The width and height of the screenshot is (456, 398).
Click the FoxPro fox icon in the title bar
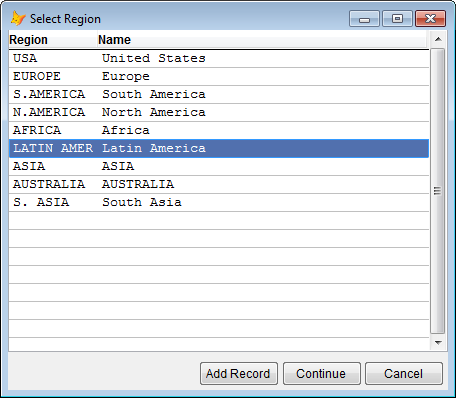18,19
